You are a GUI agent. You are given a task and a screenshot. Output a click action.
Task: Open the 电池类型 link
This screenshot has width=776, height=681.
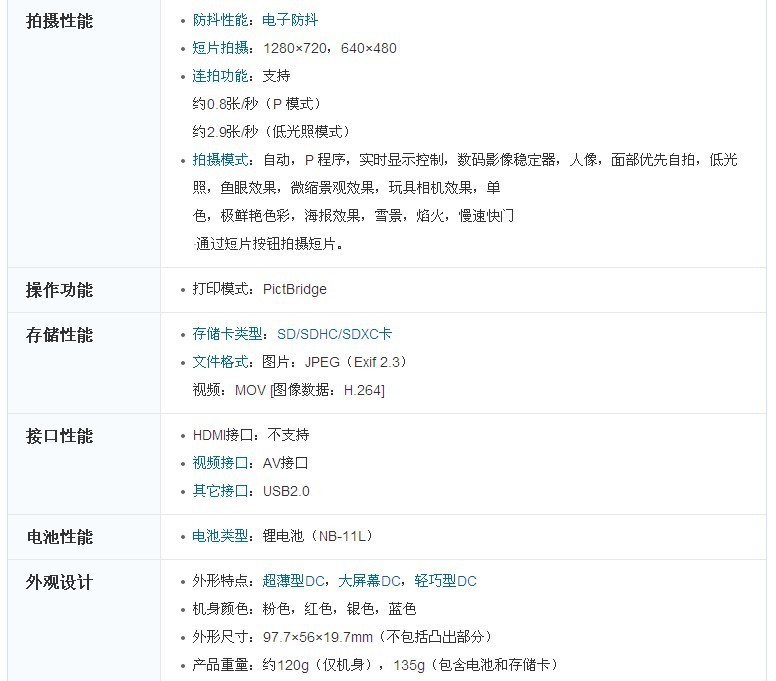coord(220,536)
